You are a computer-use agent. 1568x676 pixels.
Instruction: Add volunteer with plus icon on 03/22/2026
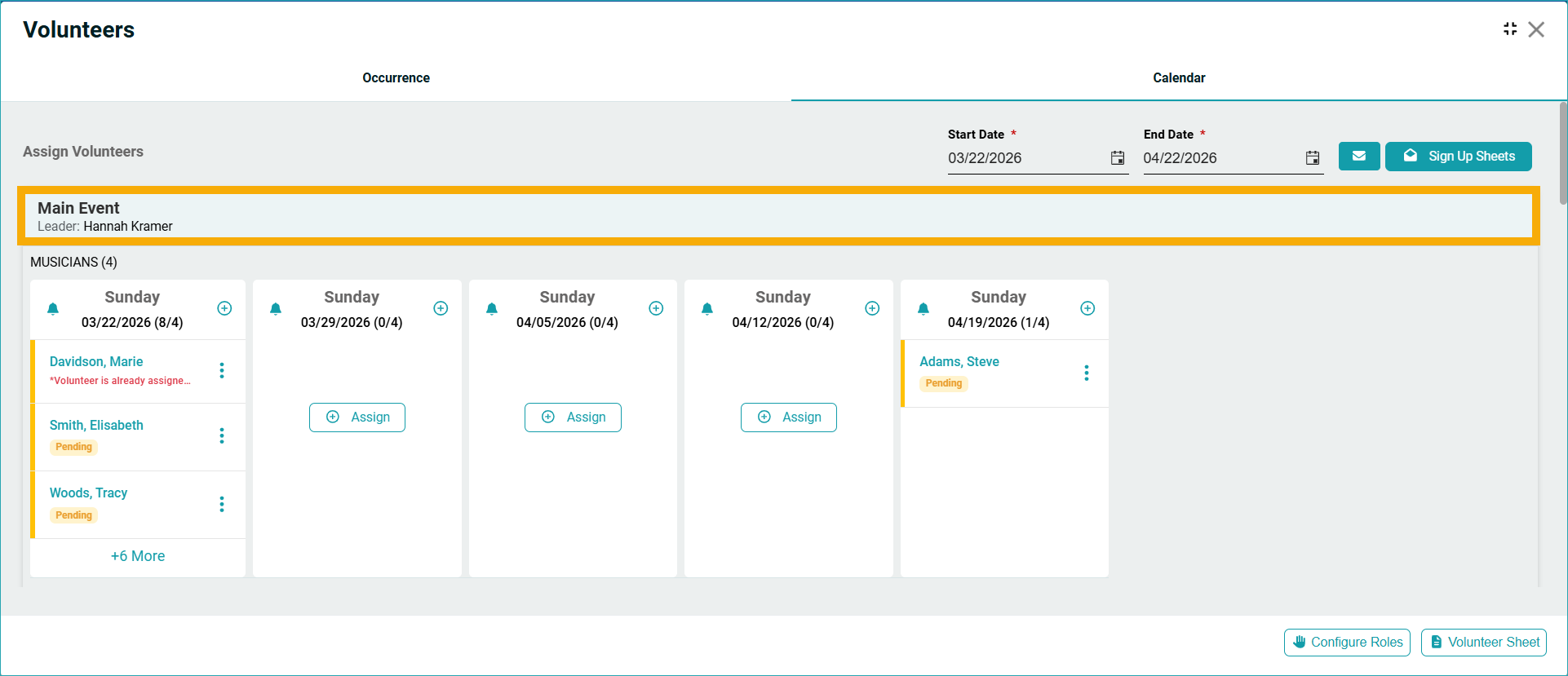[x=224, y=308]
